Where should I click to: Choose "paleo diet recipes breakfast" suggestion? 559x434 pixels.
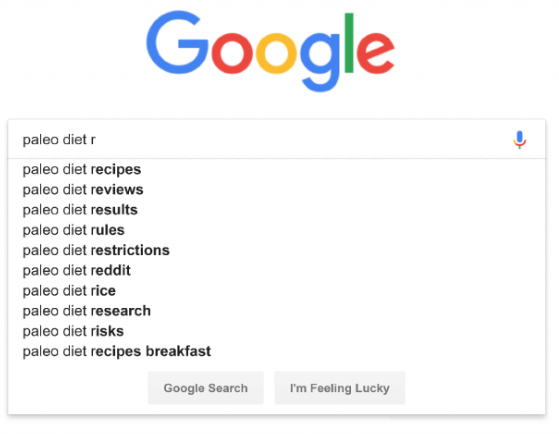point(117,352)
